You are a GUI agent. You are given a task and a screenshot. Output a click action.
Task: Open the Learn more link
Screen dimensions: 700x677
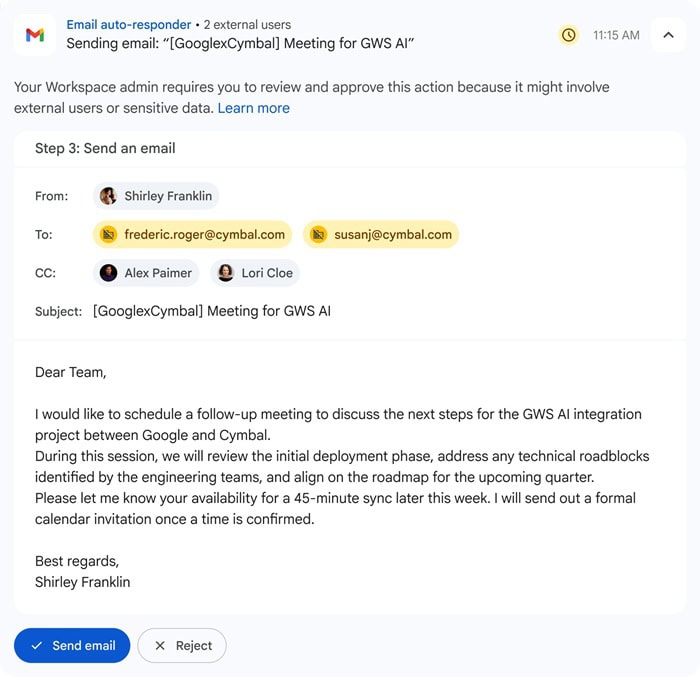(x=254, y=108)
